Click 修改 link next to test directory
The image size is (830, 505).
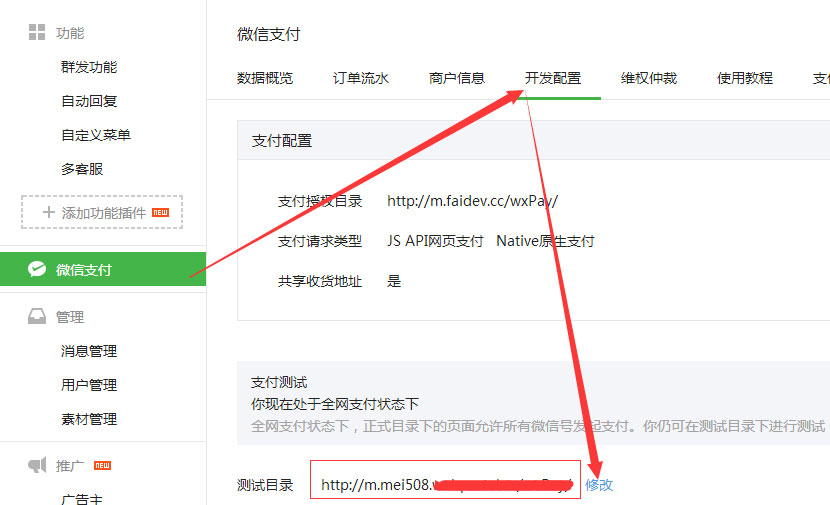pos(599,484)
